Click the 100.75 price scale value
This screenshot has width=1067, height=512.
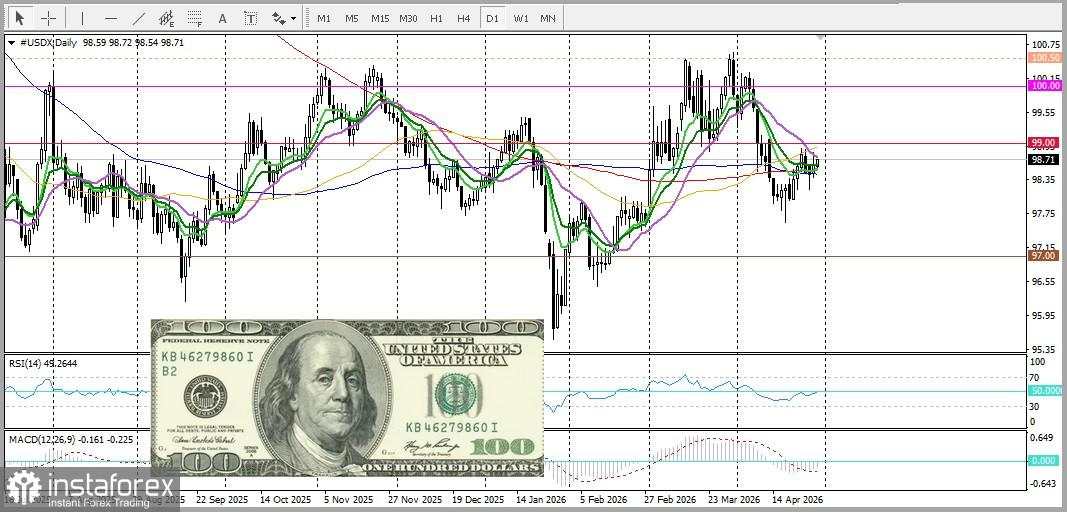(x=1046, y=45)
